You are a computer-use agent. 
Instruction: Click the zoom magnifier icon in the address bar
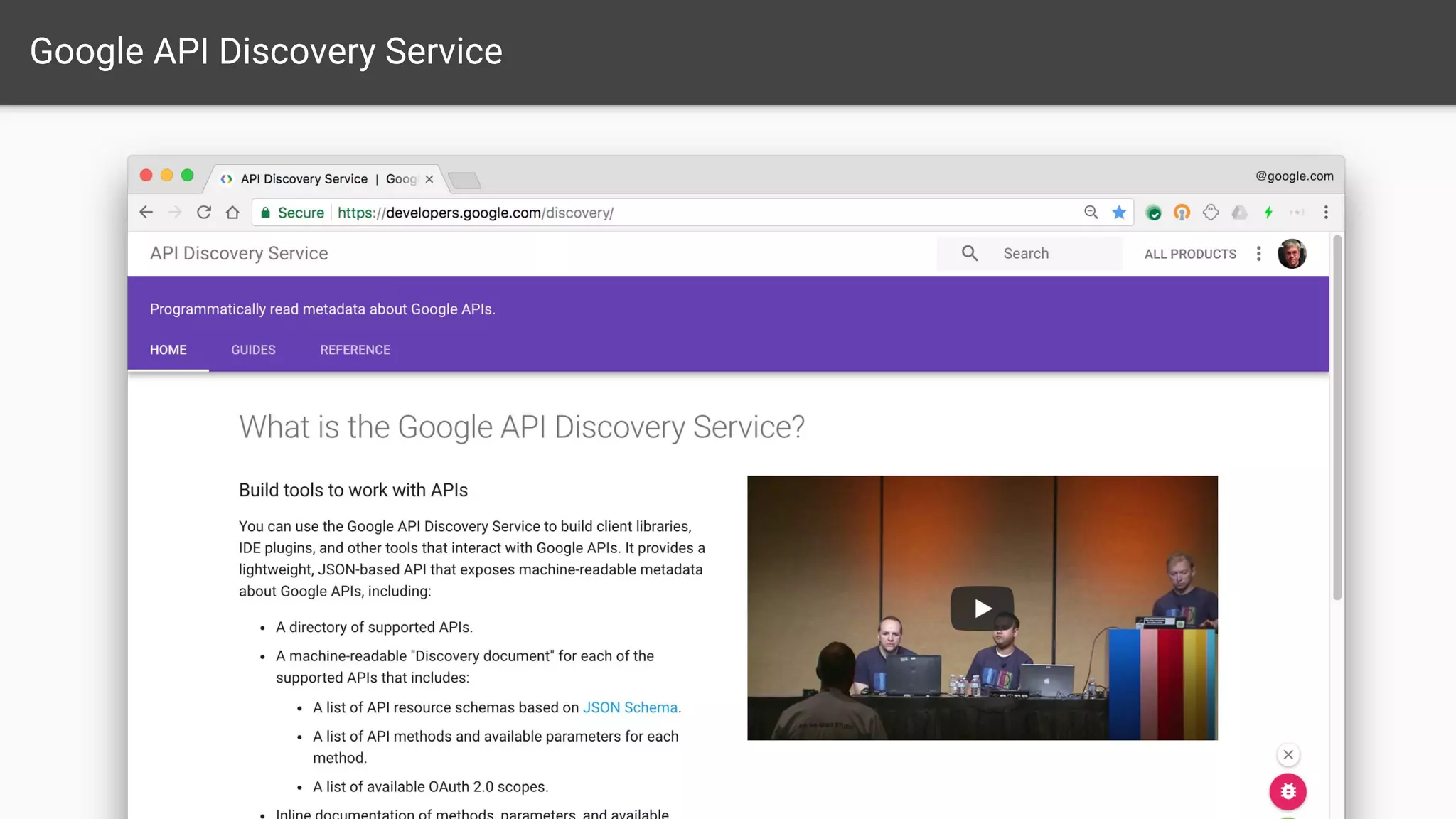click(1091, 212)
